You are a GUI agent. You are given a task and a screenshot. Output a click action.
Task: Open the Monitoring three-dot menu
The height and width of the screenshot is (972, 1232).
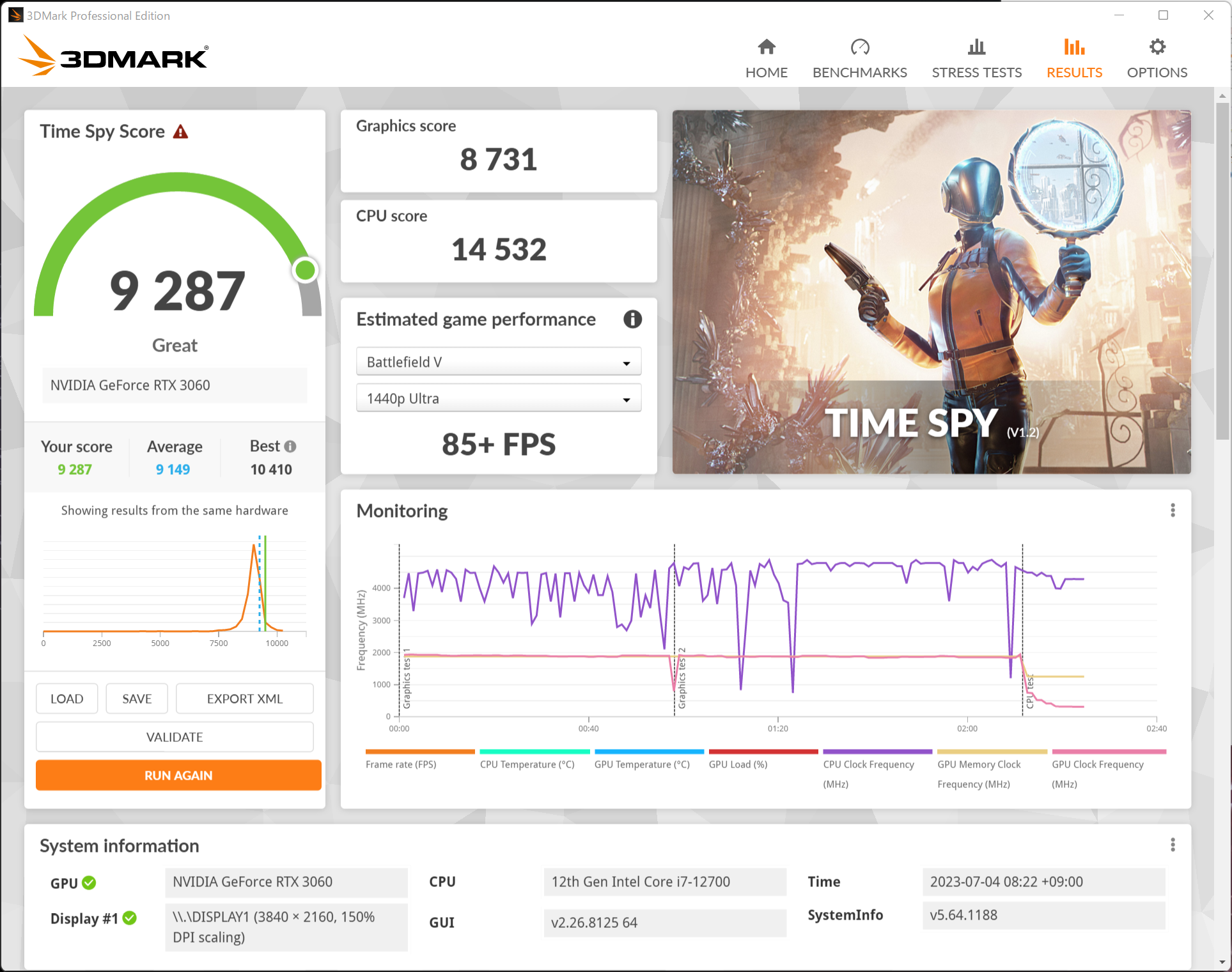tap(1172, 510)
